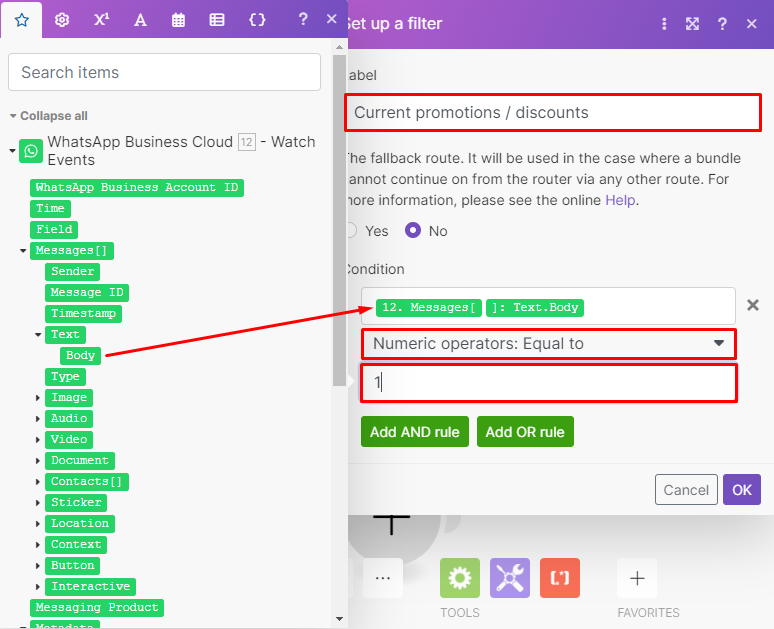The height and width of the screenshot is (629, 774).
Task: Open text and binary functions tab
Action: [x=140, y=20]
